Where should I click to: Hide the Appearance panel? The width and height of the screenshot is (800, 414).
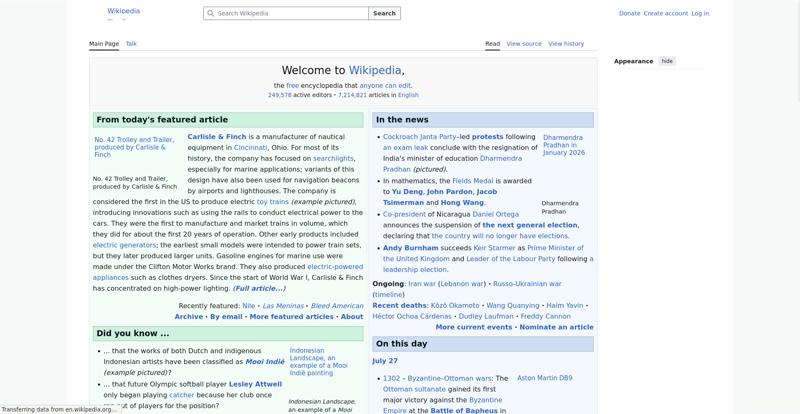tap(667, 61)
